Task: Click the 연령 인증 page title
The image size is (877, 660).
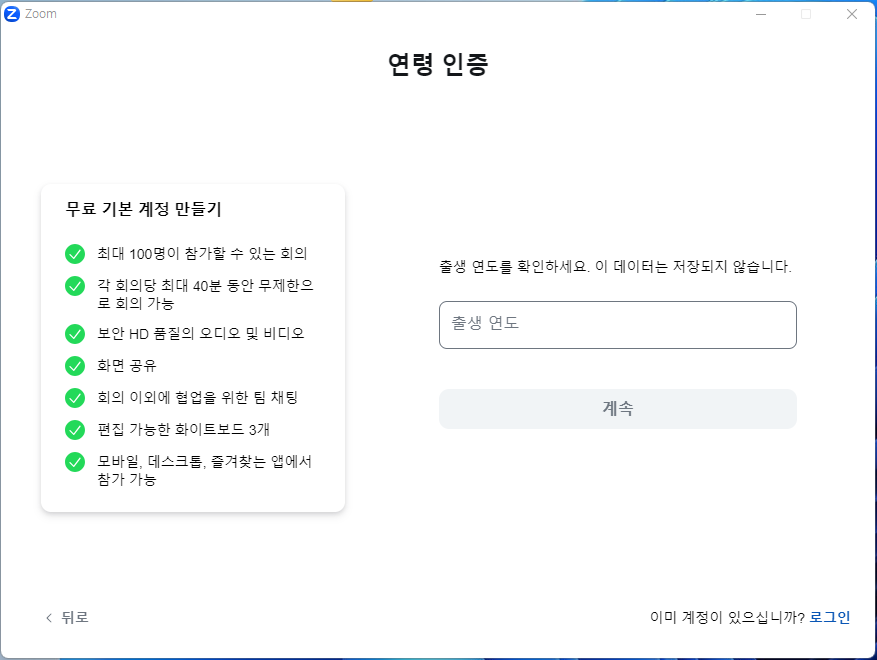Action: click(438, 62)
